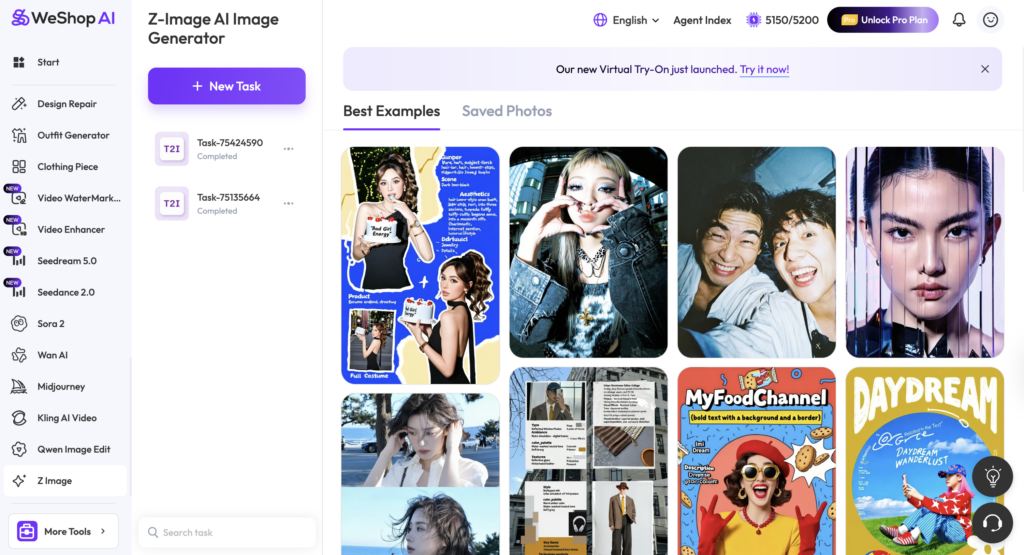Screen dimensions: 1024x555
Task: Open the notifications bell
Action: [x=959, y=20]
